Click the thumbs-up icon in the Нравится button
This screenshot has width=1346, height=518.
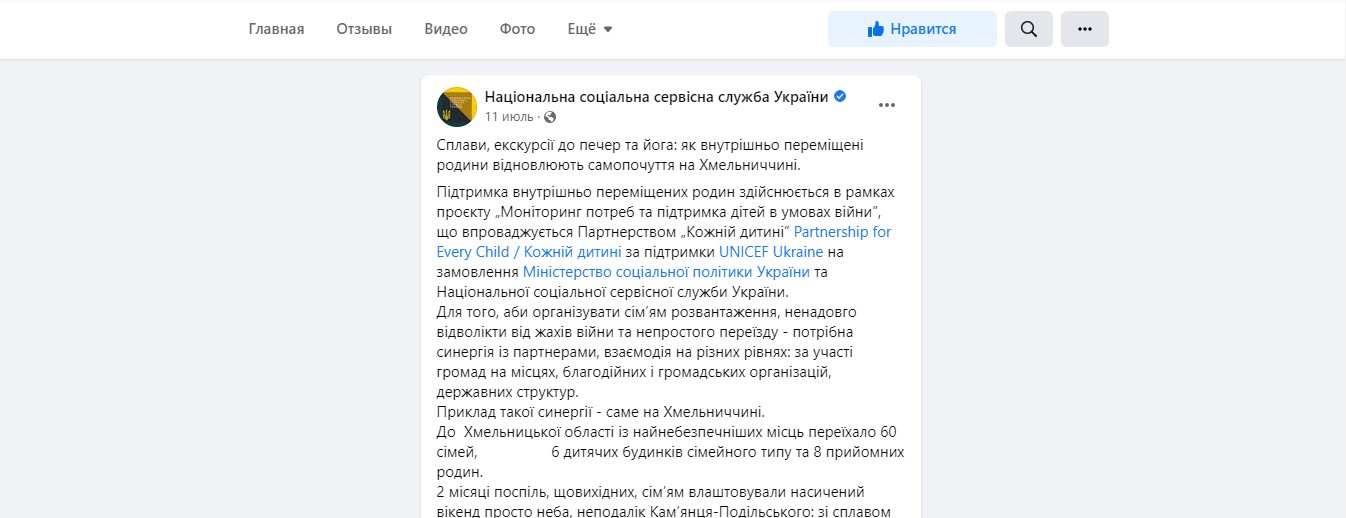pyautogui.click(x=876, y=29)
